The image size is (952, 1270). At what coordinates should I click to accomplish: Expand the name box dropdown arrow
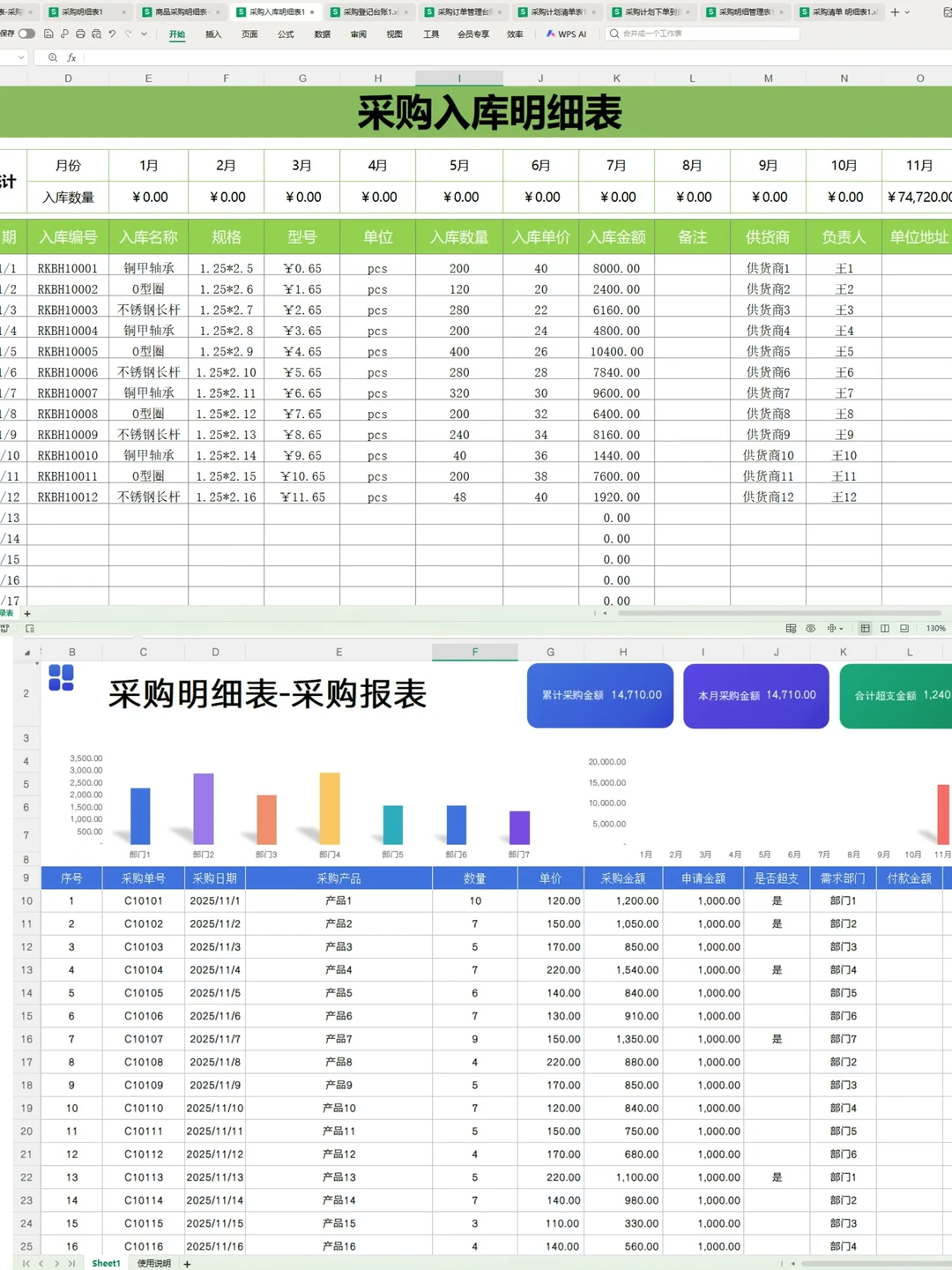21,57
